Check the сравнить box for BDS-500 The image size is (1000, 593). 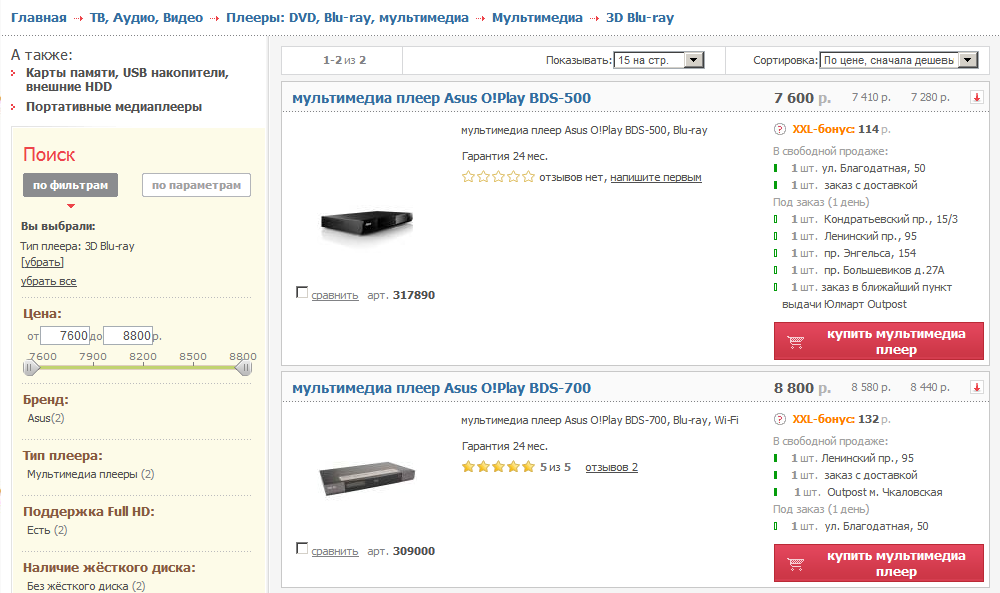pos(302,293)
